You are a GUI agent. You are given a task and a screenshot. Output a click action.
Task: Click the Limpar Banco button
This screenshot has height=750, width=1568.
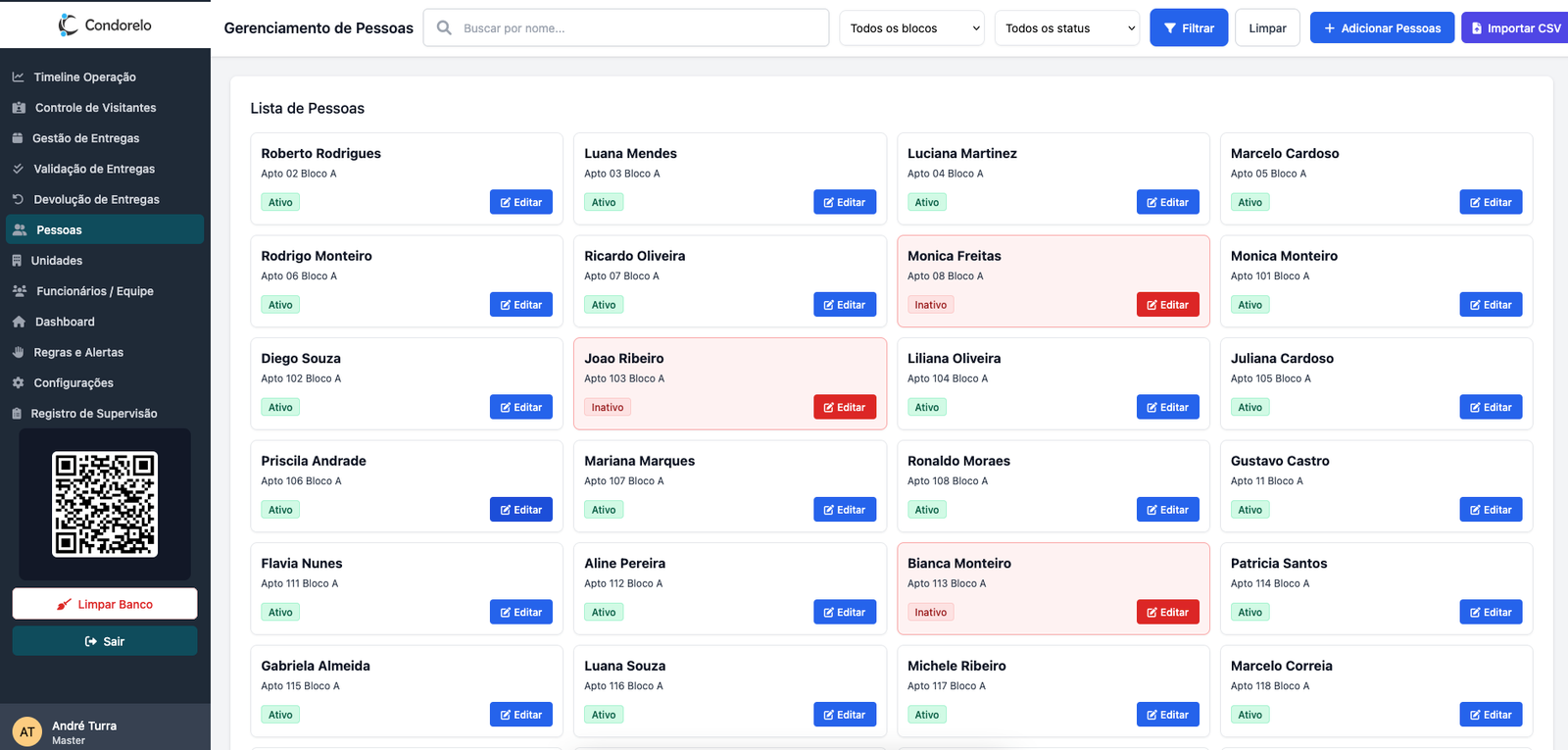[x=105, y=604]
